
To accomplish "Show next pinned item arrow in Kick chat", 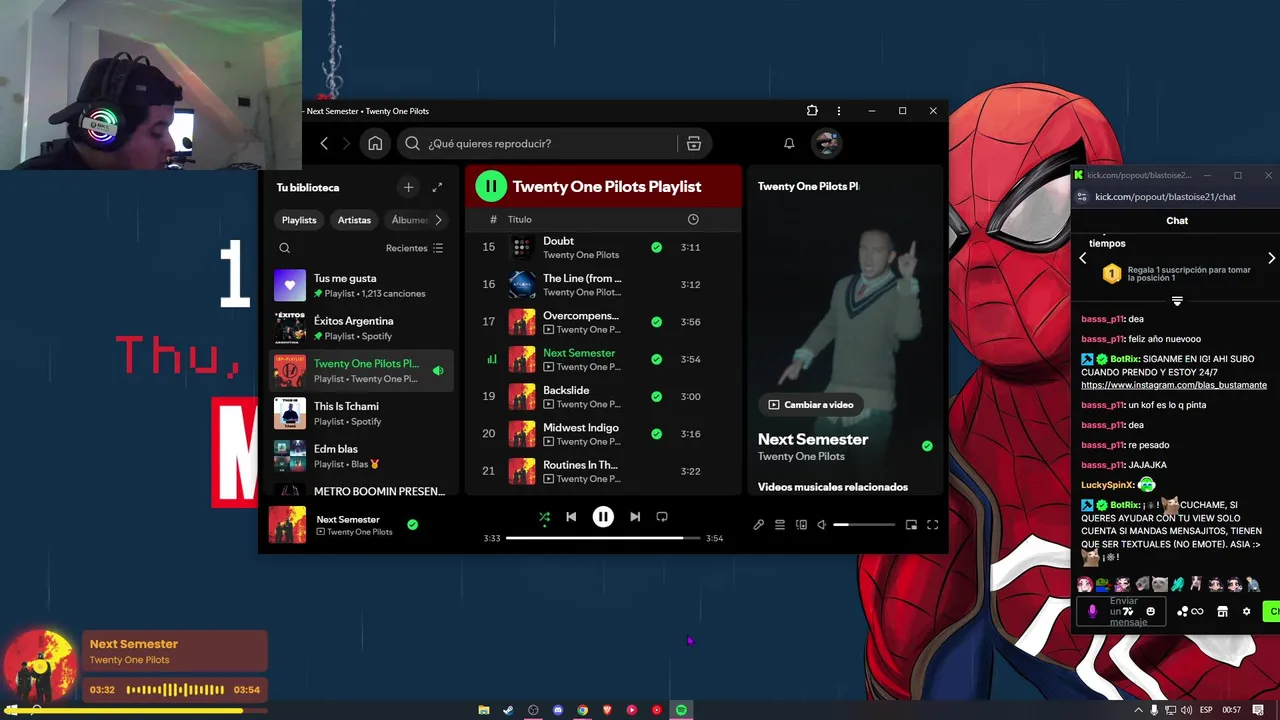I will [x=1271, y=258].
